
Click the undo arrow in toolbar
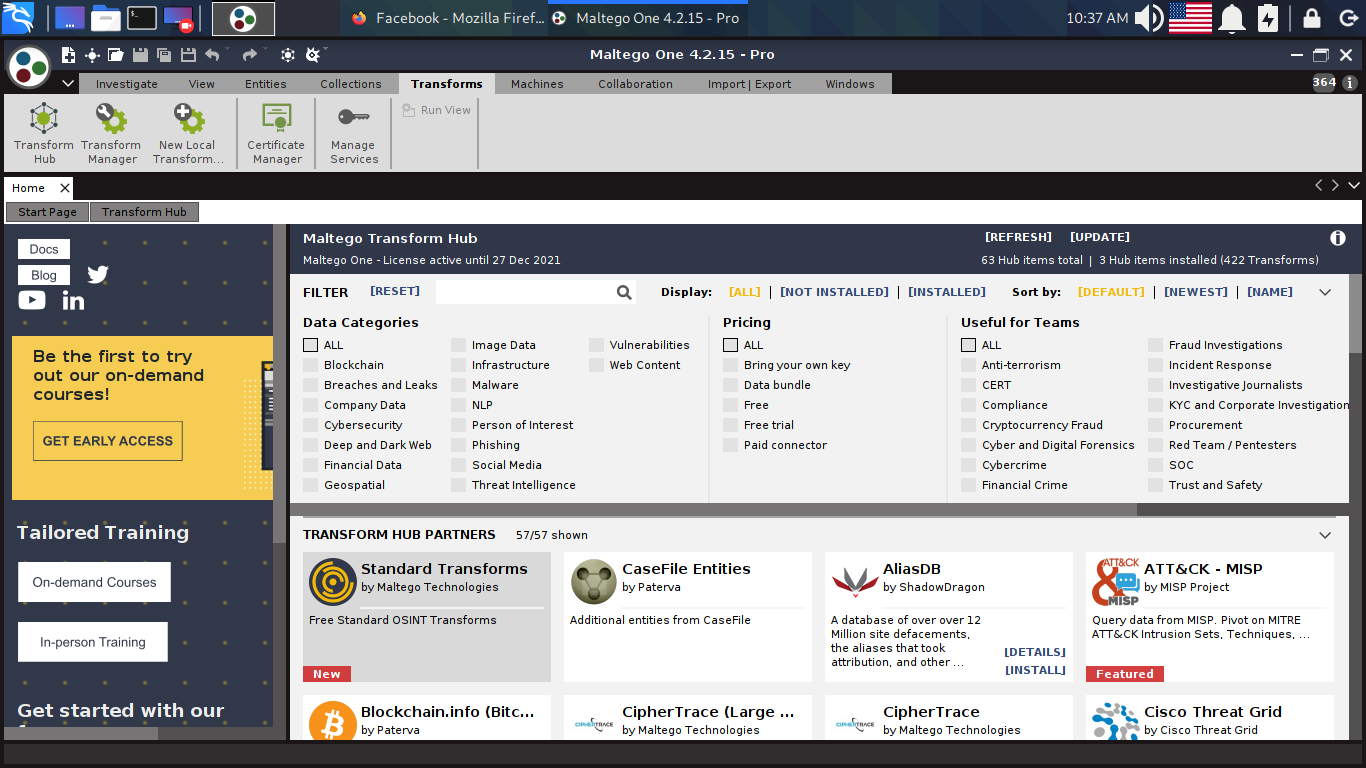click(212, 55)
